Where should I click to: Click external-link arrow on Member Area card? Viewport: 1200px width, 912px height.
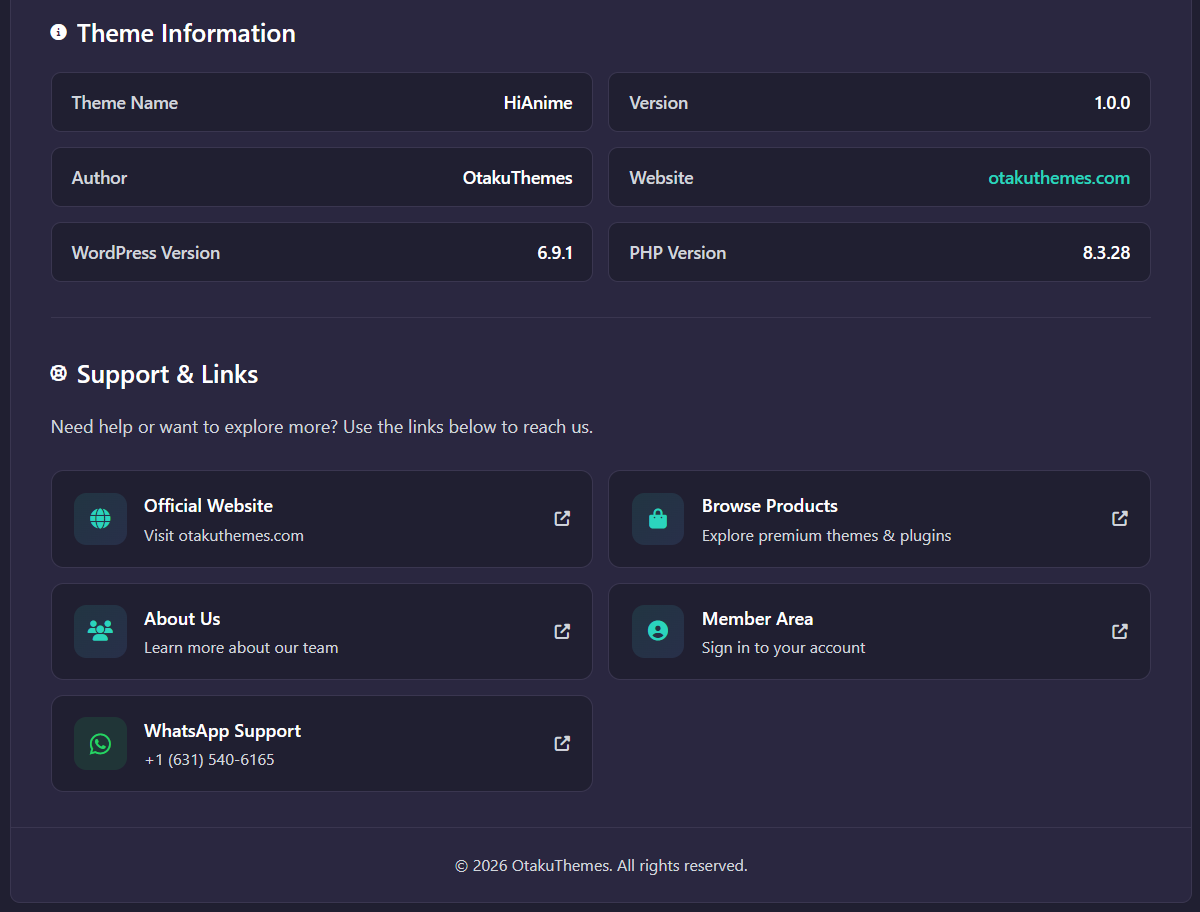pos(1120,631)
